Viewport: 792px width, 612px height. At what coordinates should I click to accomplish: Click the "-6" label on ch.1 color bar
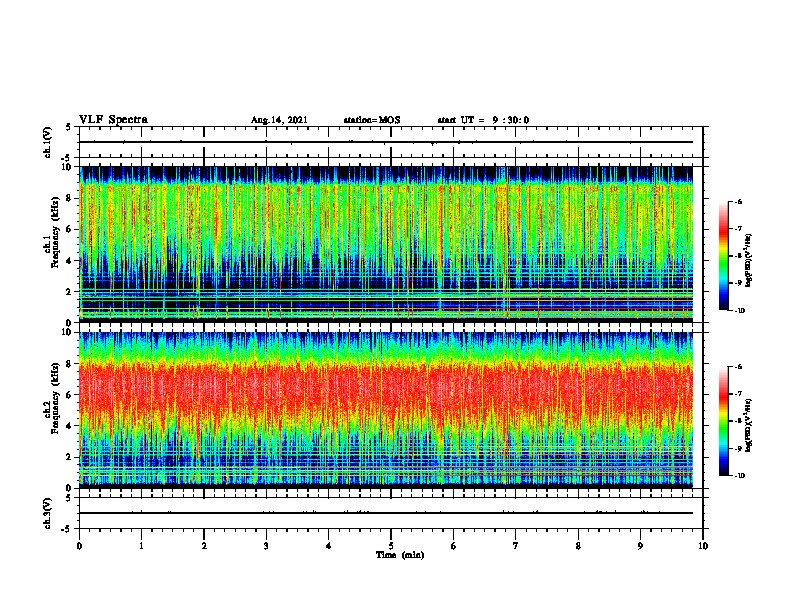[738, 201]
